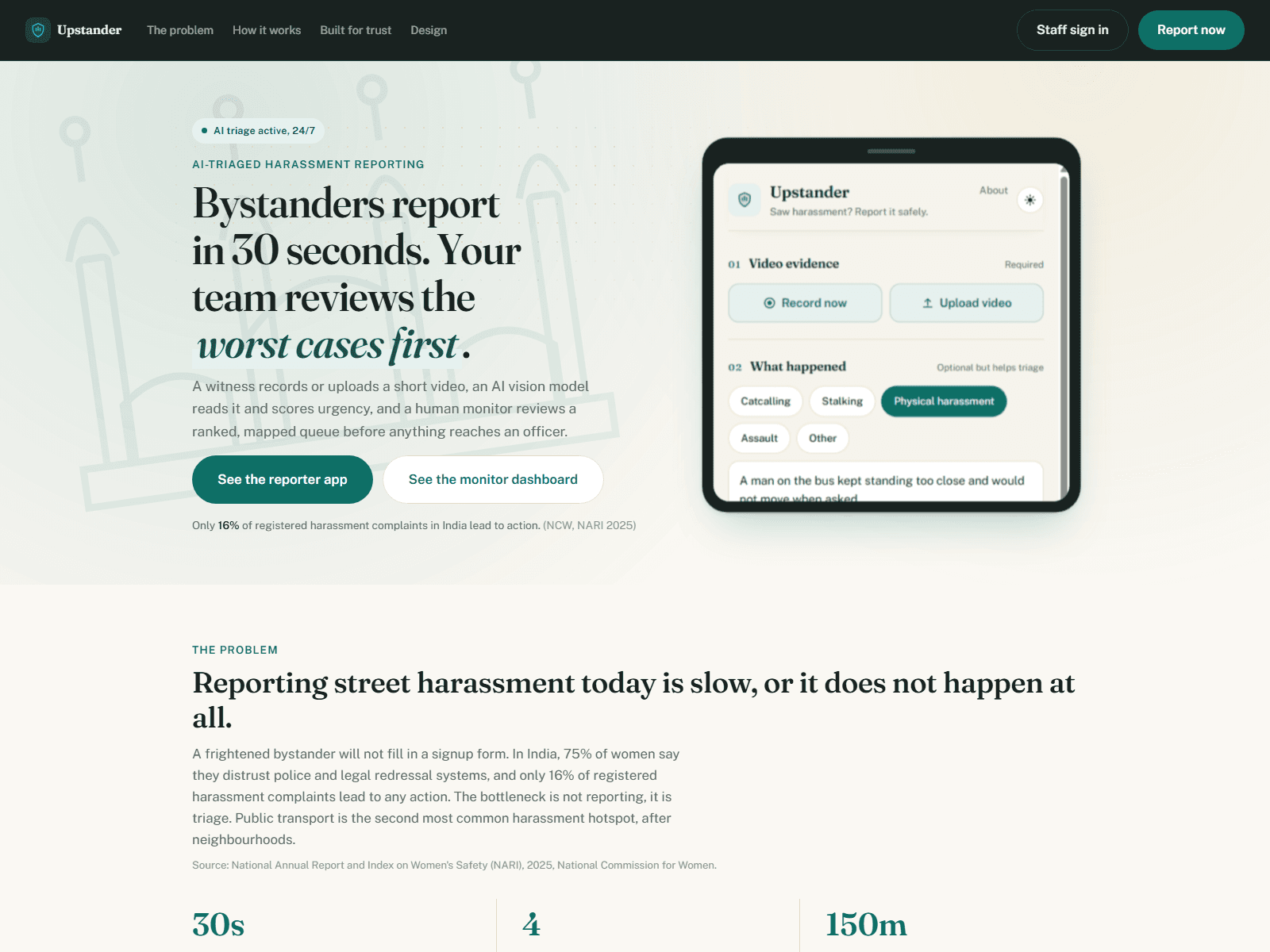The height and width of the screenshot is (952, 1270).
Task: Open Built for trust nav item
Action: [356, 30]
